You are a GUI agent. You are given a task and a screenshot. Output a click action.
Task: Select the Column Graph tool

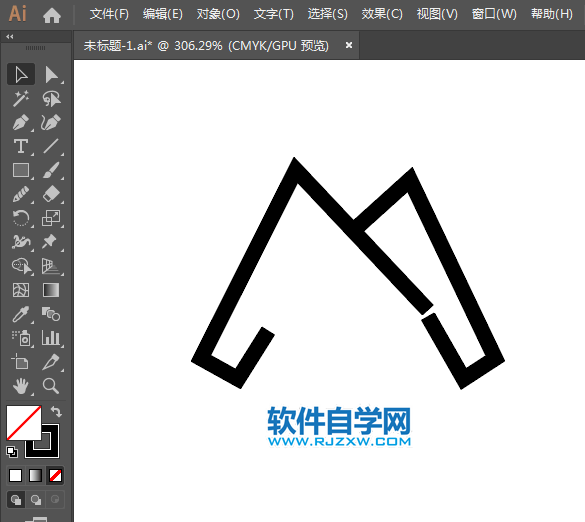[x=51, y=338]
